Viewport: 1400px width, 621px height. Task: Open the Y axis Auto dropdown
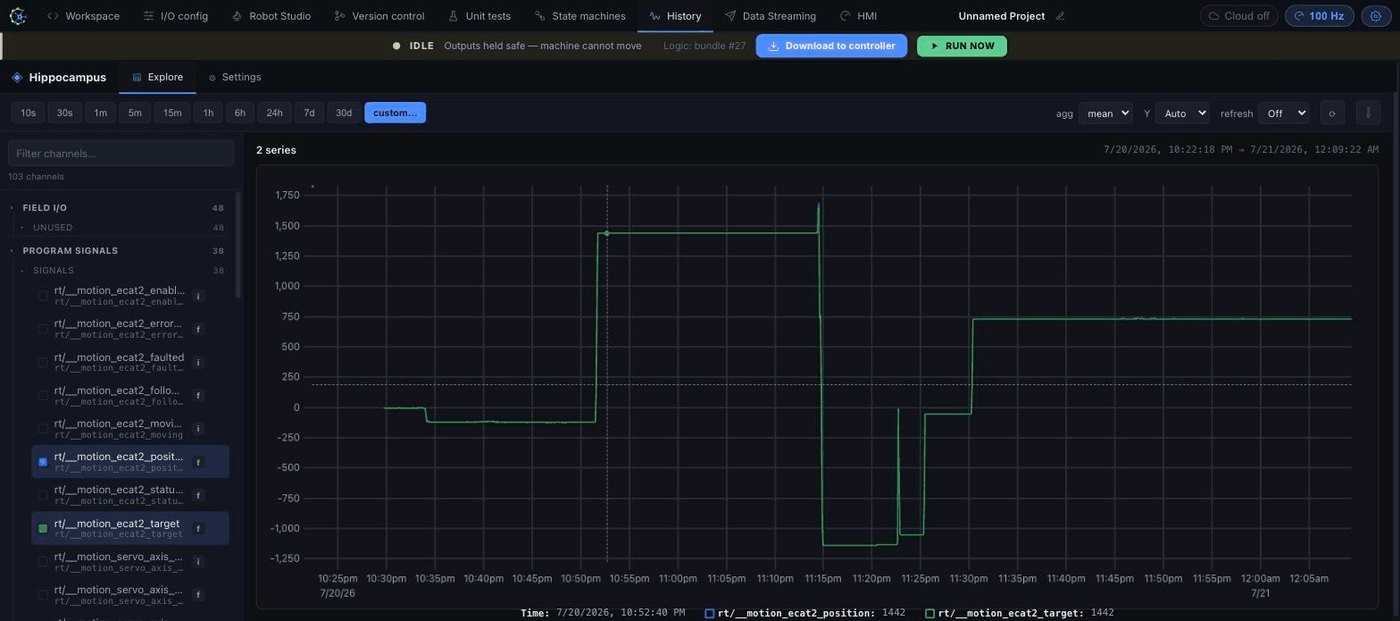[1182, 113]
